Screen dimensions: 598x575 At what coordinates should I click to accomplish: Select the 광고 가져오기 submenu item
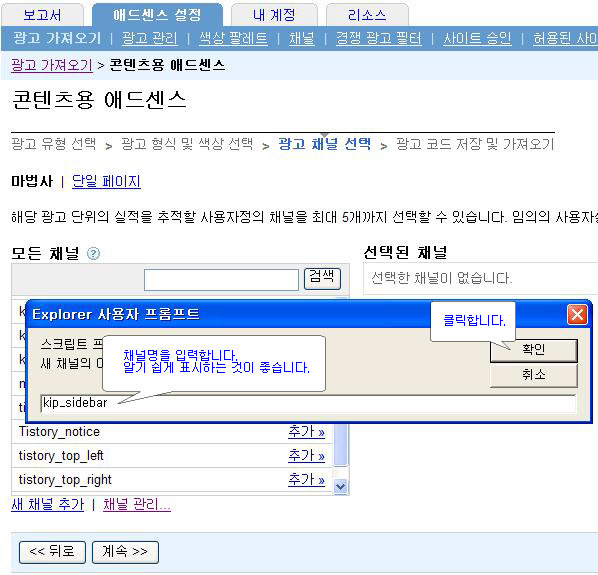click(57, 38)
